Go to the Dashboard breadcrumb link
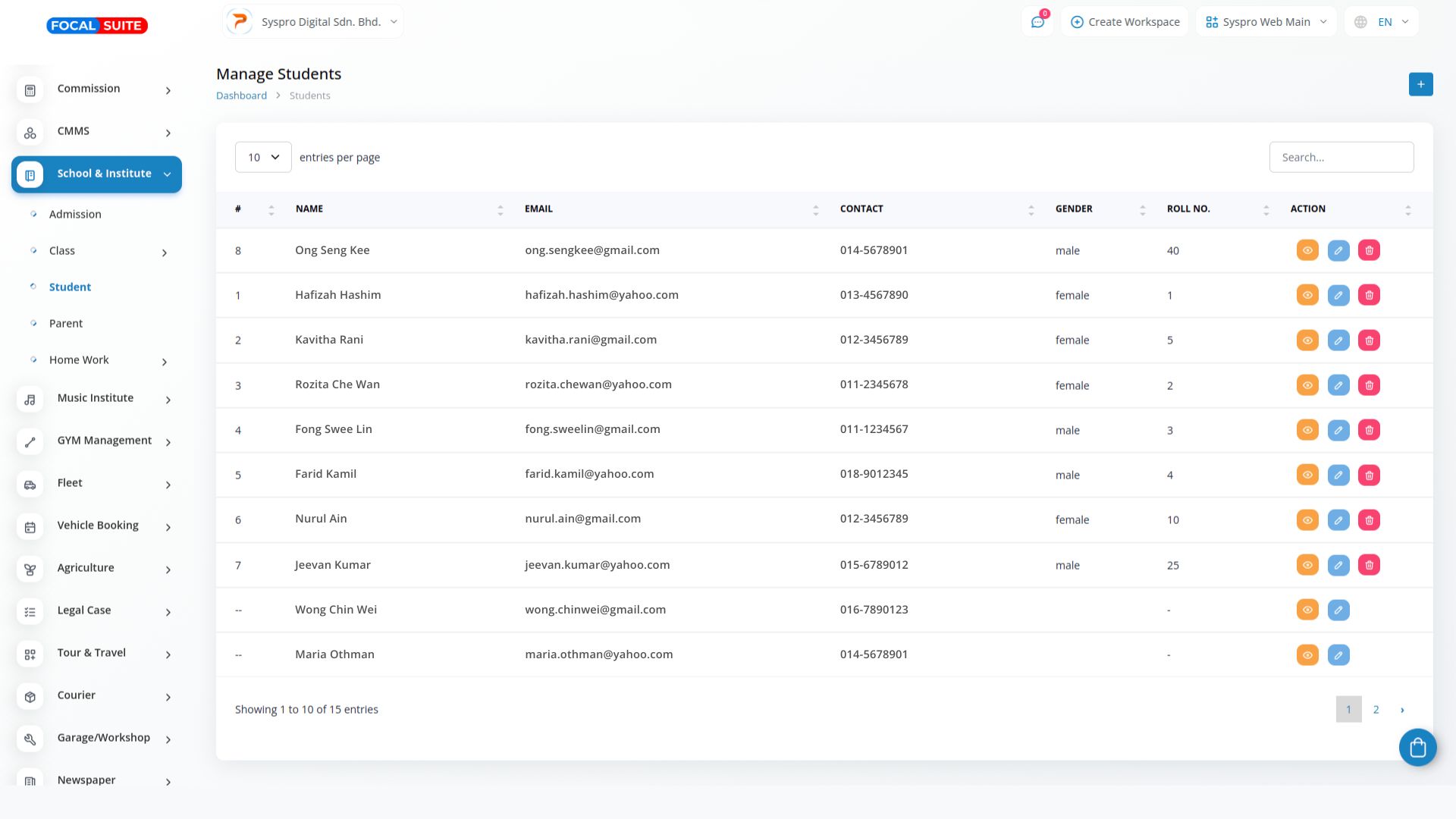 pyautogui.click(x=241, y=96)
